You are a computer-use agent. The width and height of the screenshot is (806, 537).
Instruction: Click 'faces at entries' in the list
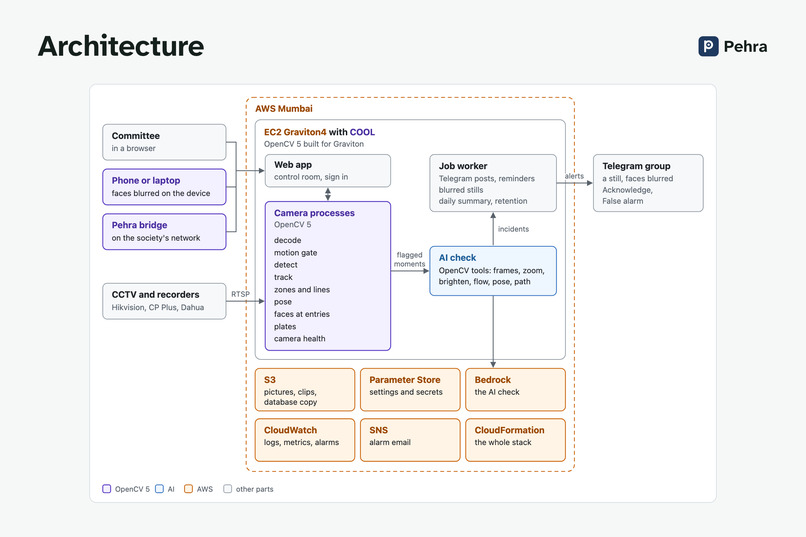click(302, 314)
